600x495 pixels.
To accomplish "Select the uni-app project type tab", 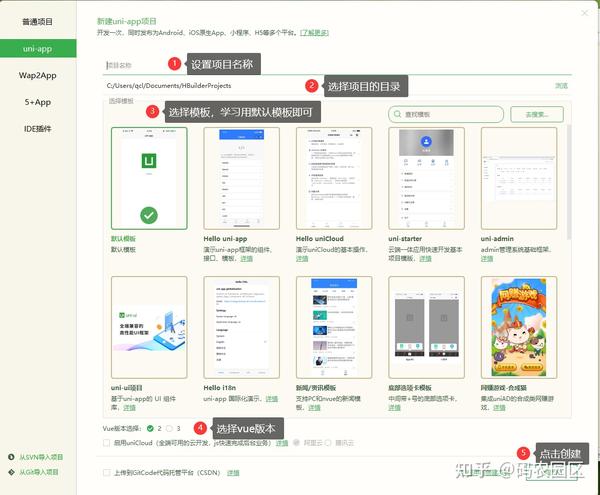I will [x=38, y=49].
